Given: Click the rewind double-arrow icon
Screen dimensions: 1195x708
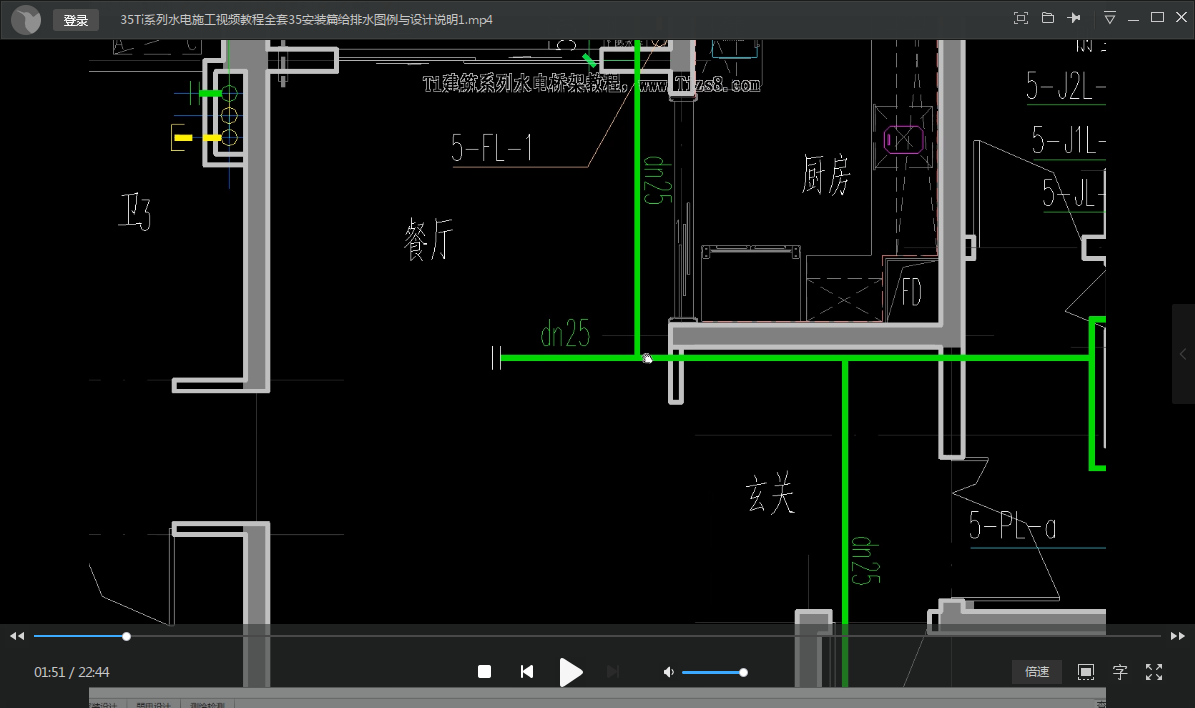Looking at the screenshot, I should [17, 636].
